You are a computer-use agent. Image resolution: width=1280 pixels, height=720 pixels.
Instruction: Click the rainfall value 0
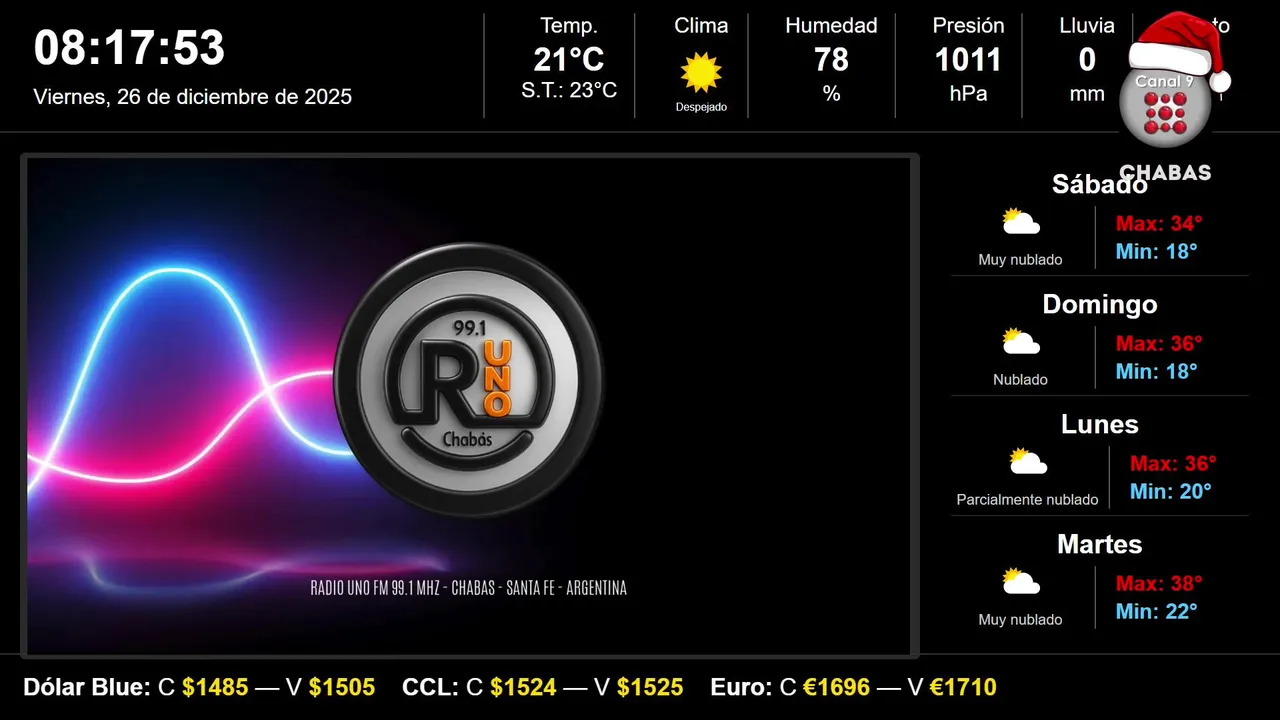(x=1087, y=60)
